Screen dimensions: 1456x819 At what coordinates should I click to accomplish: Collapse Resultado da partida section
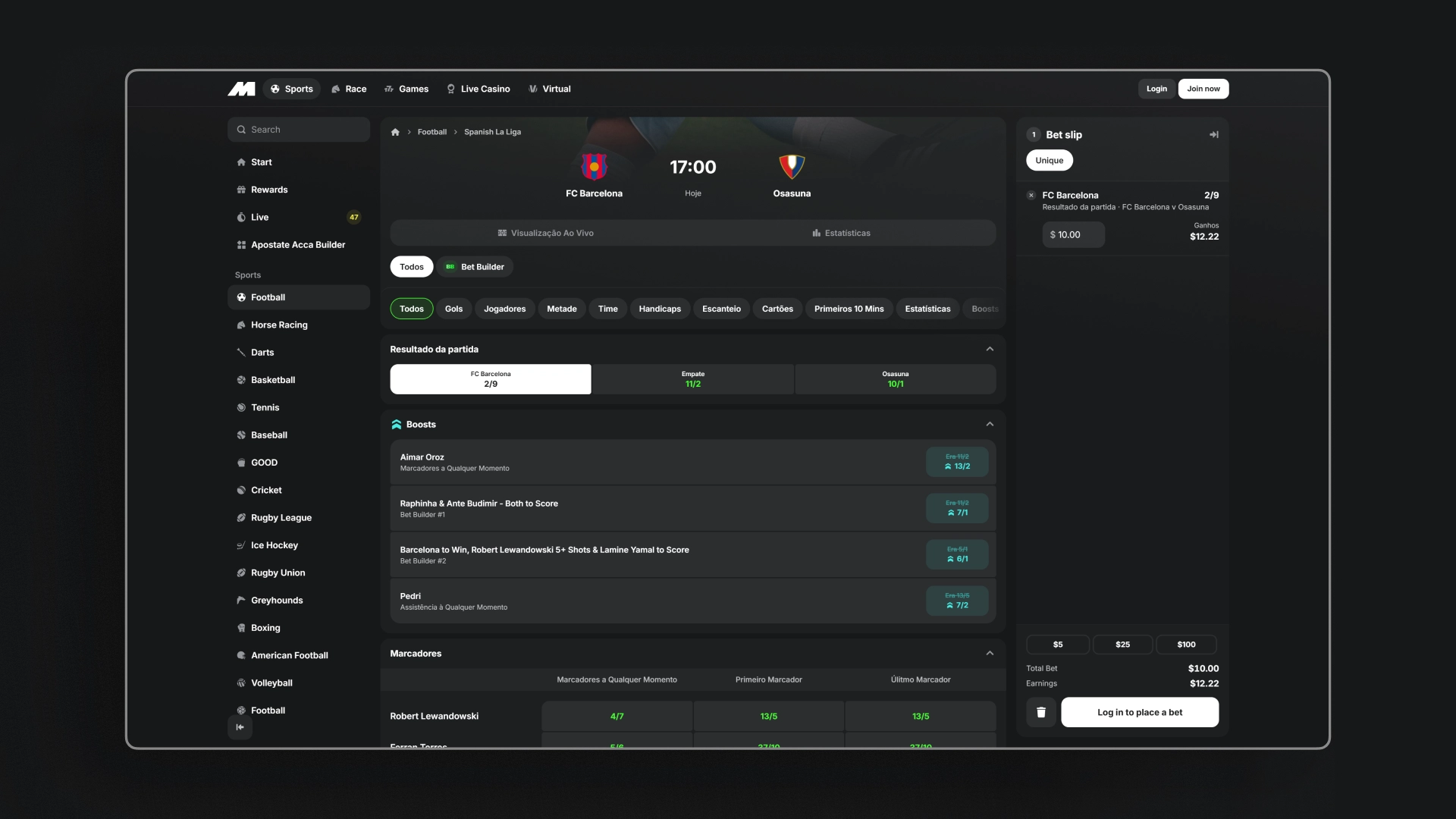coord(990,349)
